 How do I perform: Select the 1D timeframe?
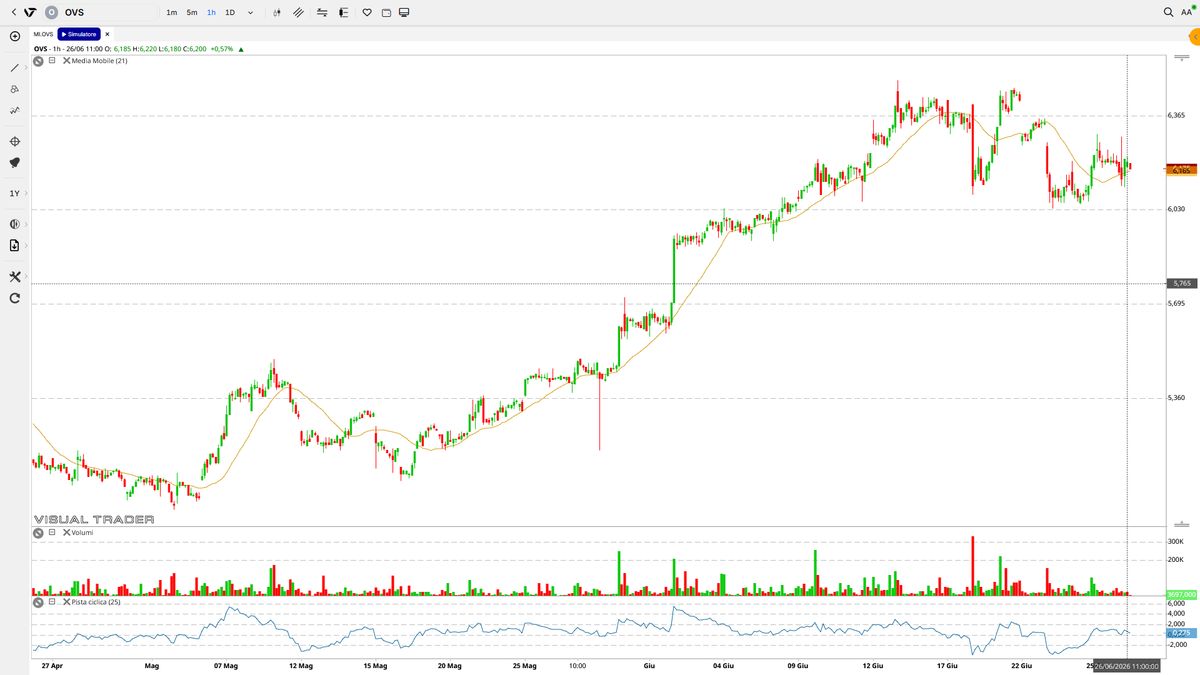coord(230,12)
